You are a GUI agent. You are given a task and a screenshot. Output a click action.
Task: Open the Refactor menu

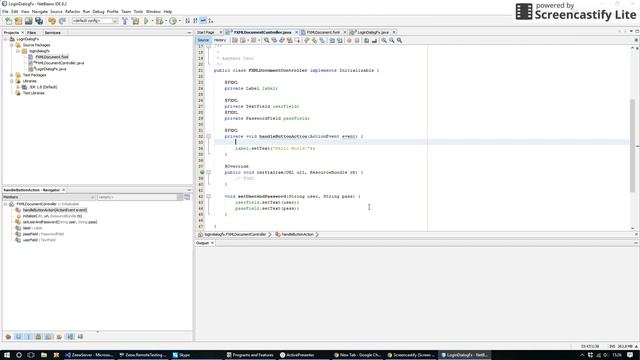coord(72,11)
